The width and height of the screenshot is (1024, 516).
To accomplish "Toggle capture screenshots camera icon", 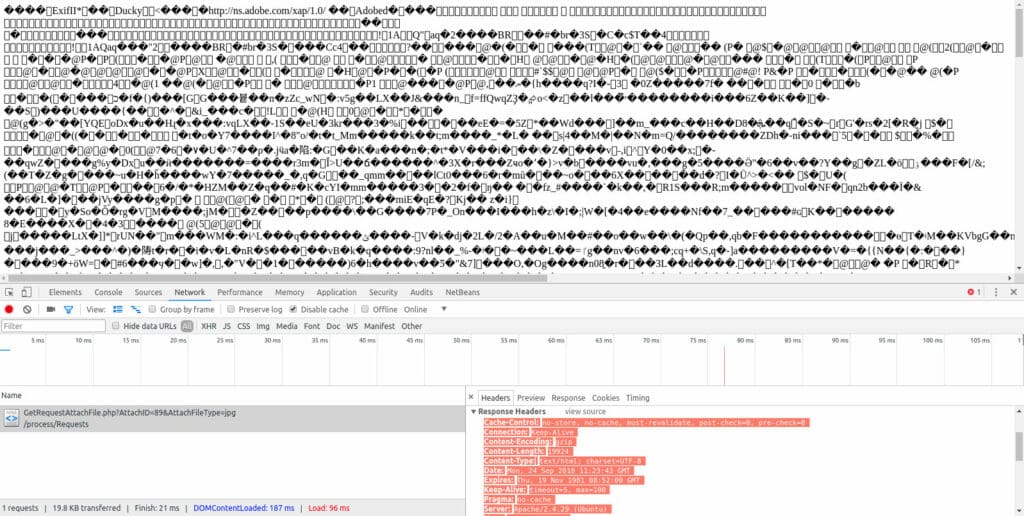I will click(x=51, y=309).
